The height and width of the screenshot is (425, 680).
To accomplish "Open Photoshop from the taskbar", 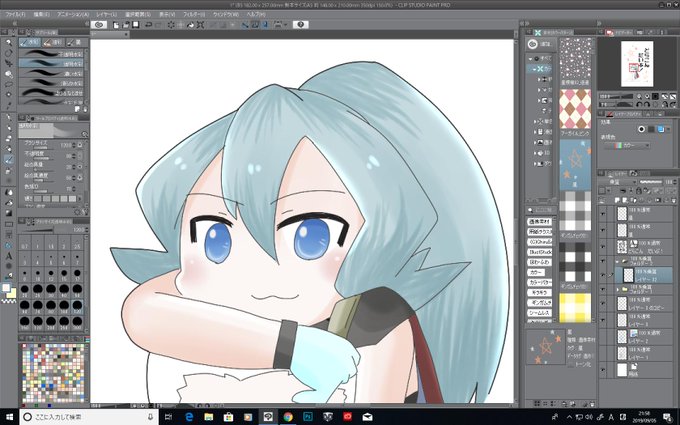I will (308, 417).
